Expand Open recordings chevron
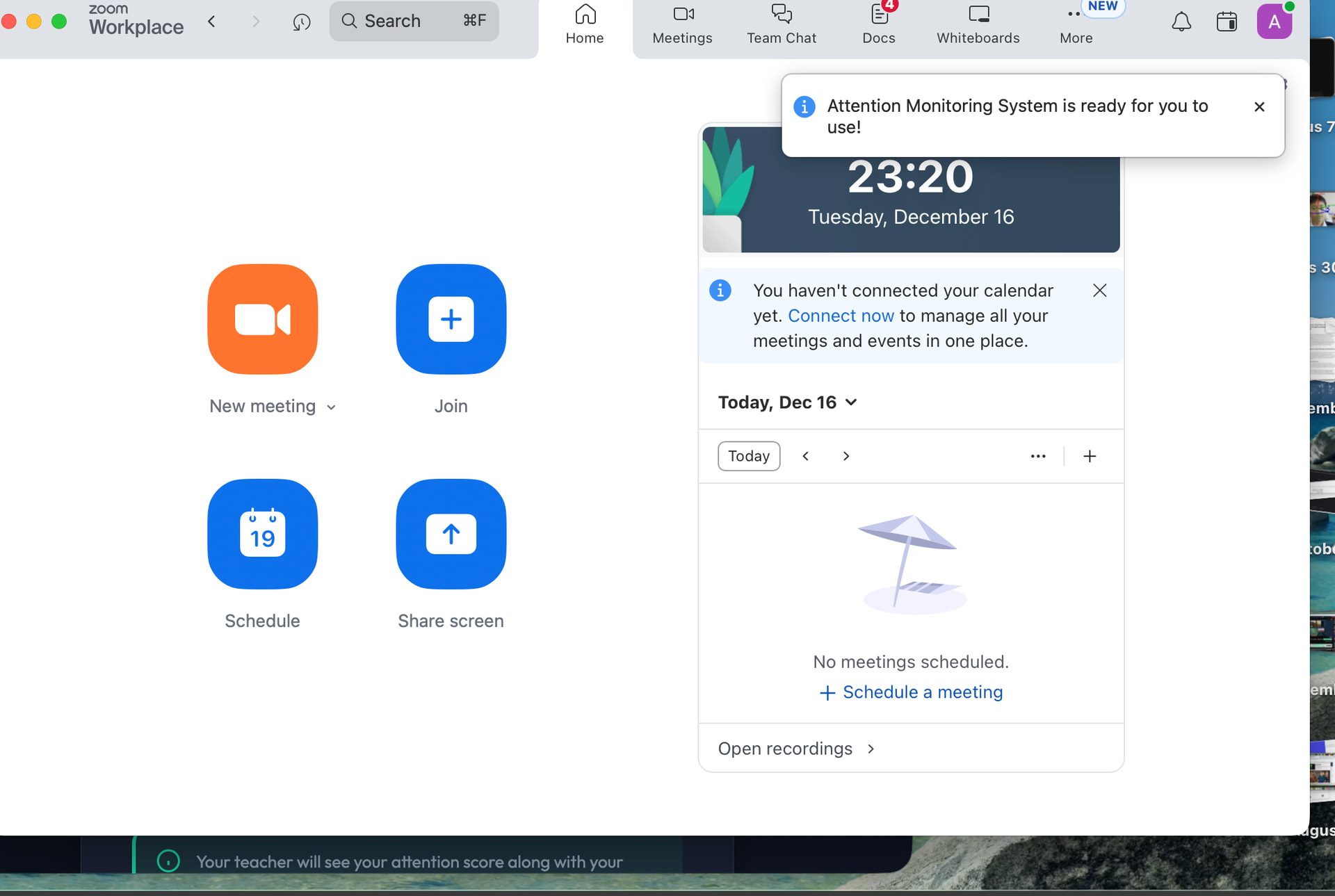 (871, 749)
